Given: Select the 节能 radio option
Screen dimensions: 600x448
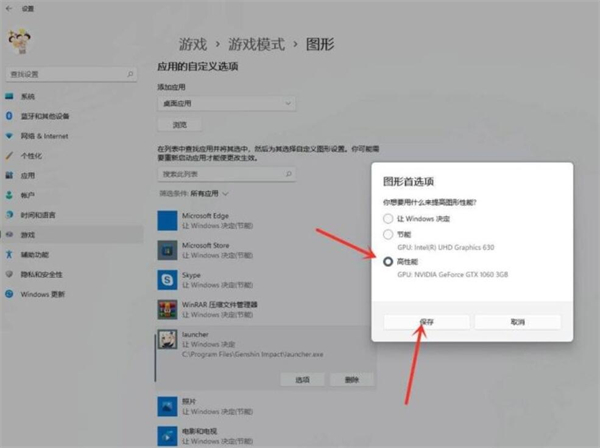Looking at the screenshot, I should click(388, 234).
